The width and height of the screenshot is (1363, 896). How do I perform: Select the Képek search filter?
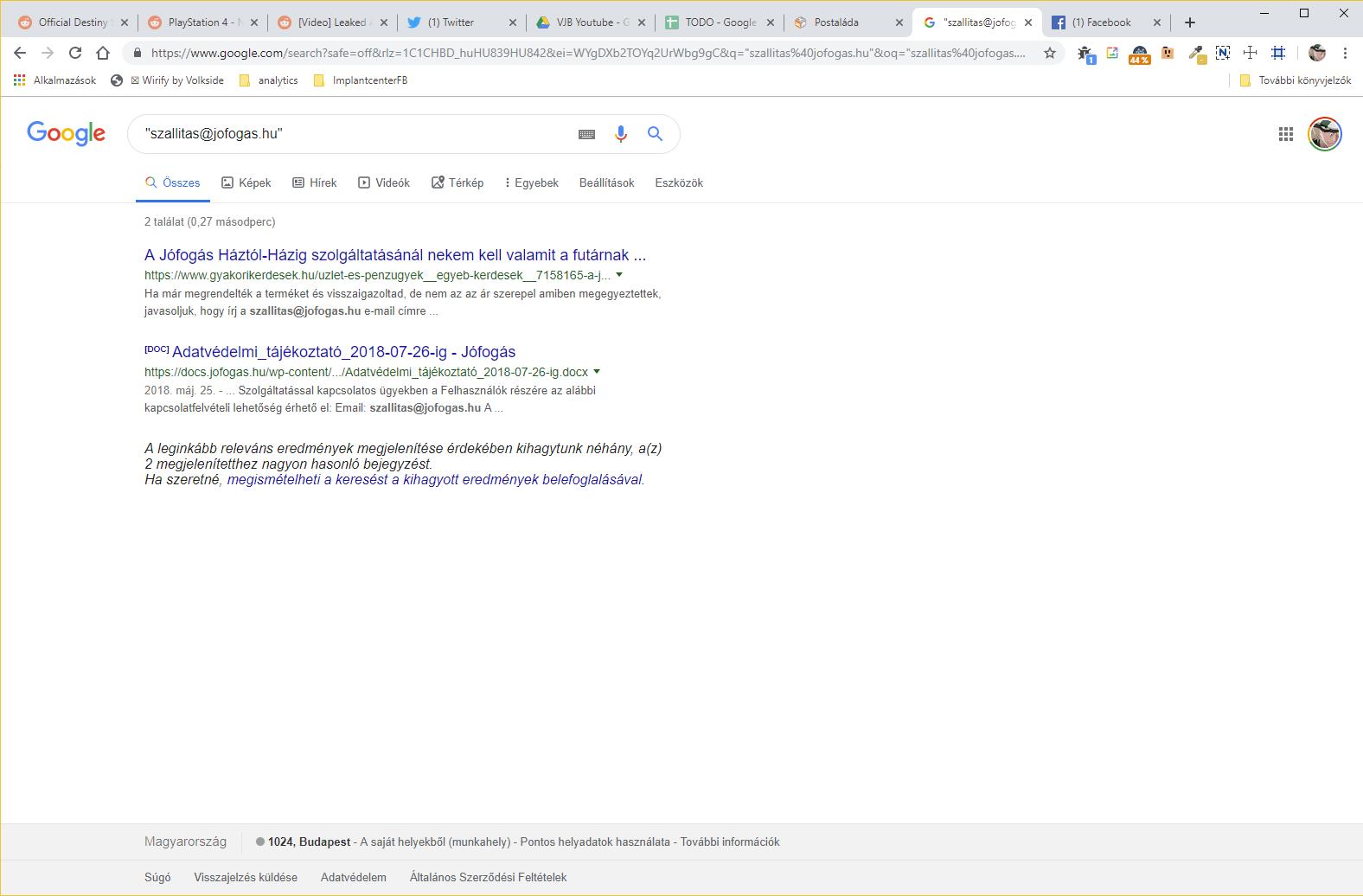coord(246,182)
